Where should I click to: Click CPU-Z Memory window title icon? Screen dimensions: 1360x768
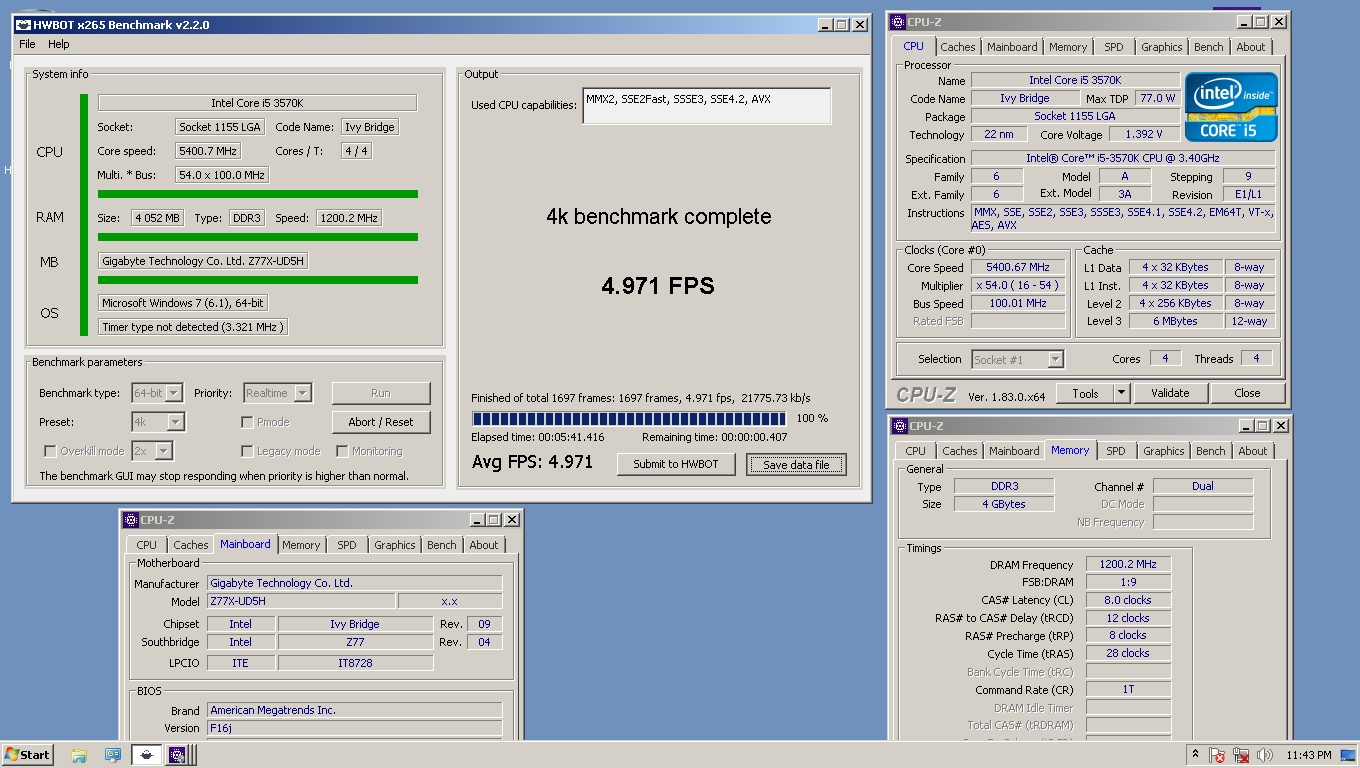(898, 426)
